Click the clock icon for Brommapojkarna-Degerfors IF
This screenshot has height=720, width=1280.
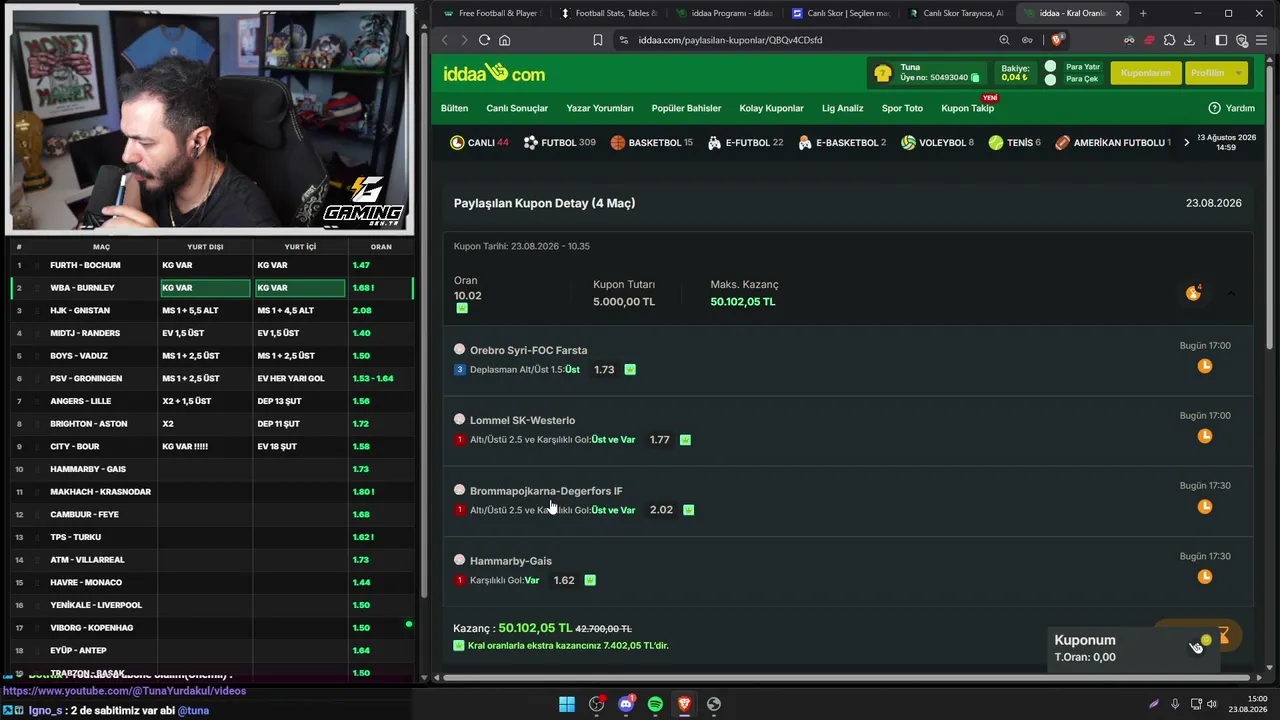[x=1205, y=507]
